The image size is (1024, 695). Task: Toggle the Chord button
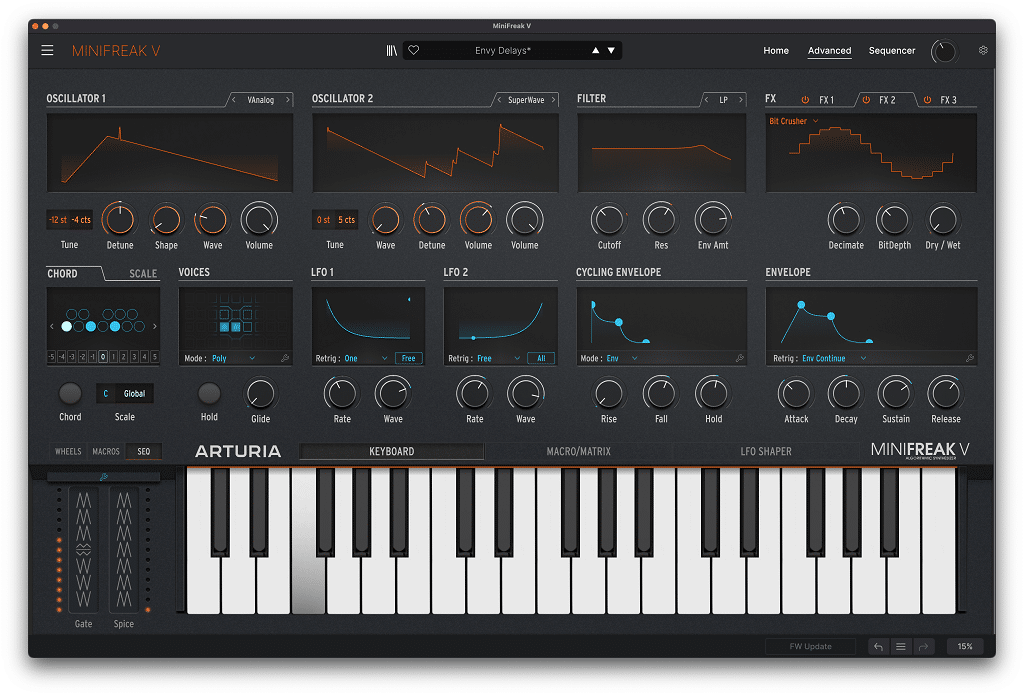click(x=70, y=393)
